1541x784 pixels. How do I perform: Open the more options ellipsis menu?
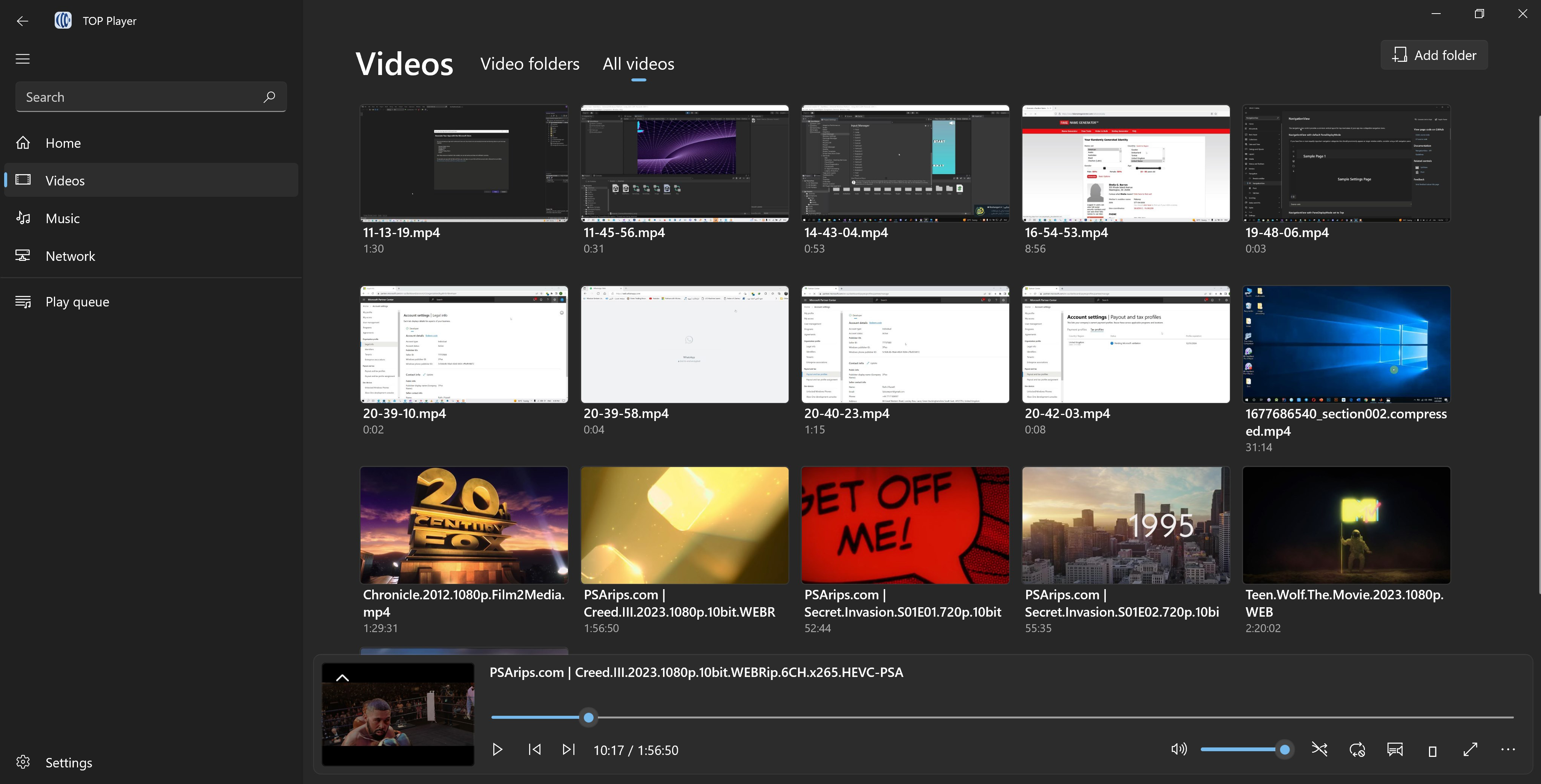[x=1508, y=749]
